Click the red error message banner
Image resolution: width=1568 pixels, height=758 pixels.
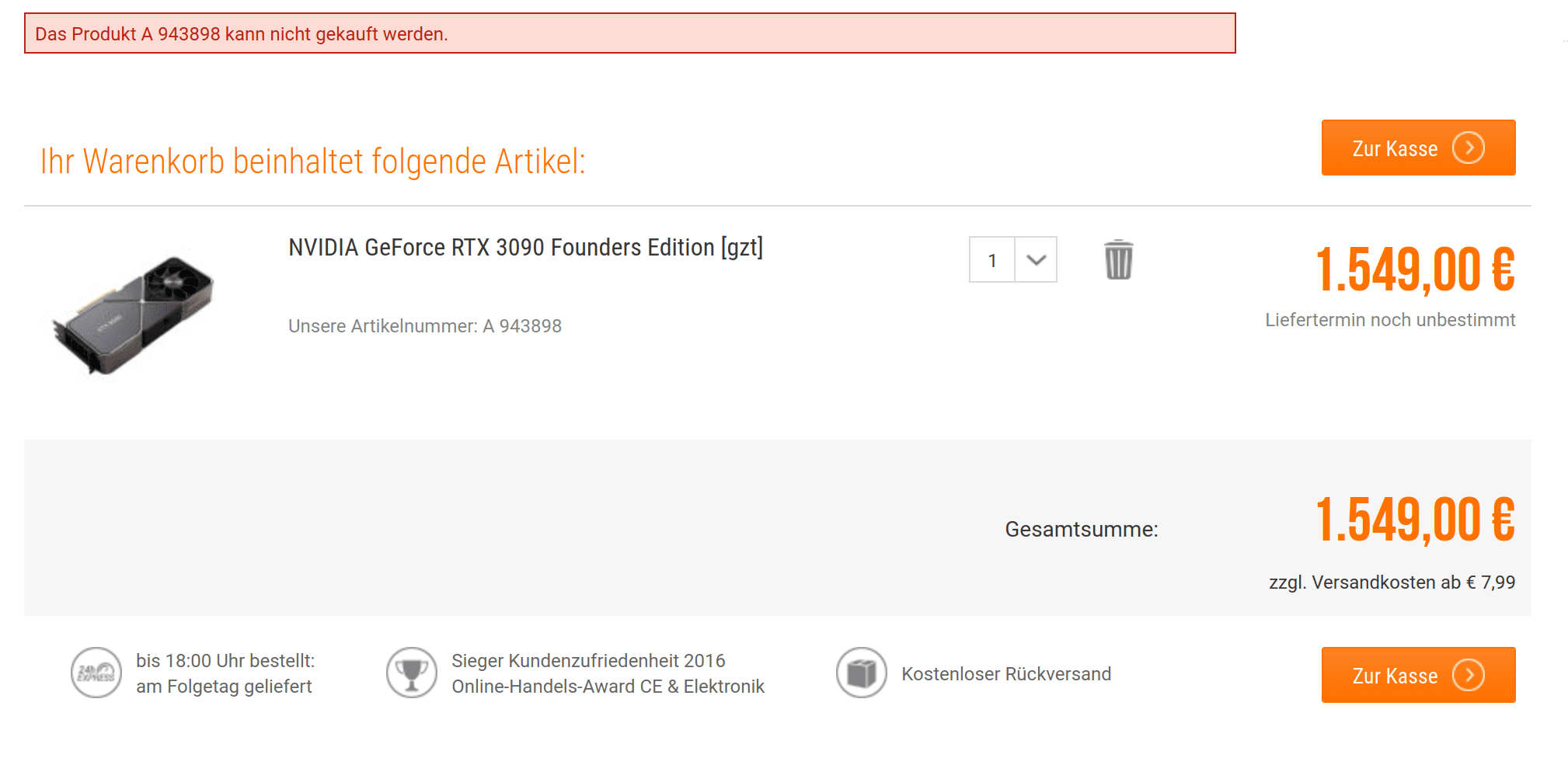629,33
